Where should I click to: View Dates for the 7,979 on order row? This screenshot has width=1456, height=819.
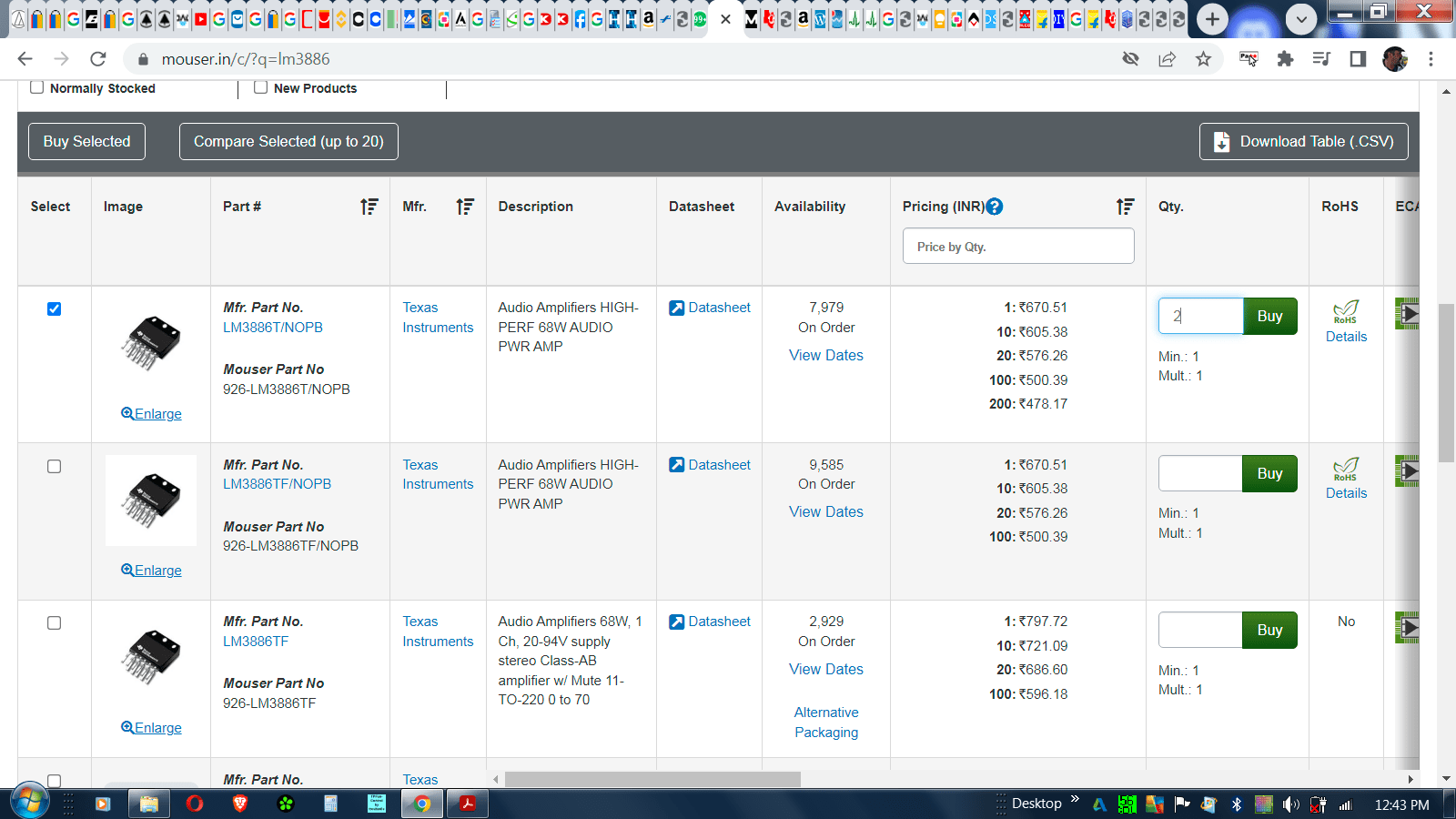tap(826, 355)
